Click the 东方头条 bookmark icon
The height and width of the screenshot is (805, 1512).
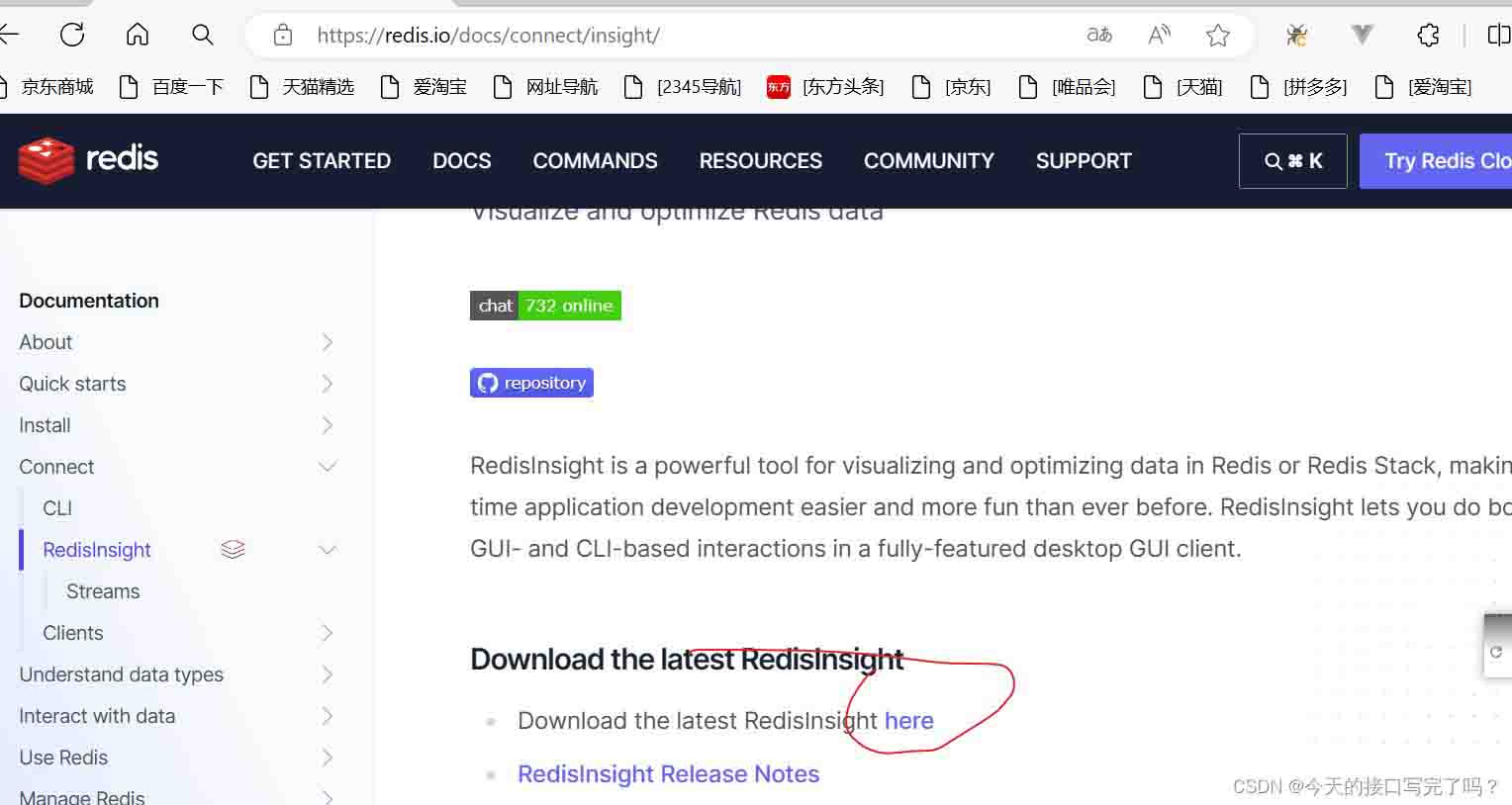pos(779,87)
